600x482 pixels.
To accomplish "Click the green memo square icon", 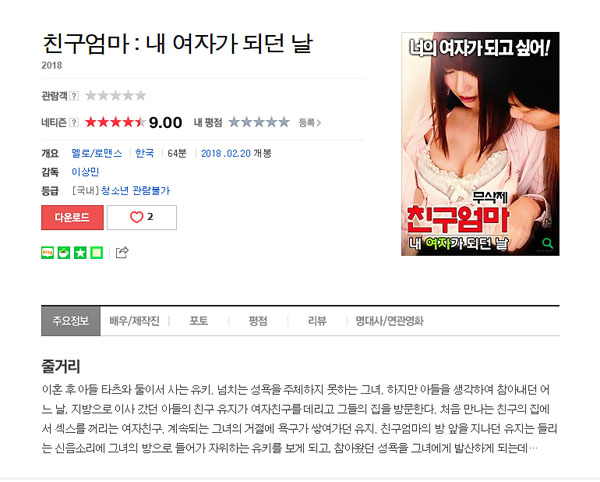I will tap(97, 253).
